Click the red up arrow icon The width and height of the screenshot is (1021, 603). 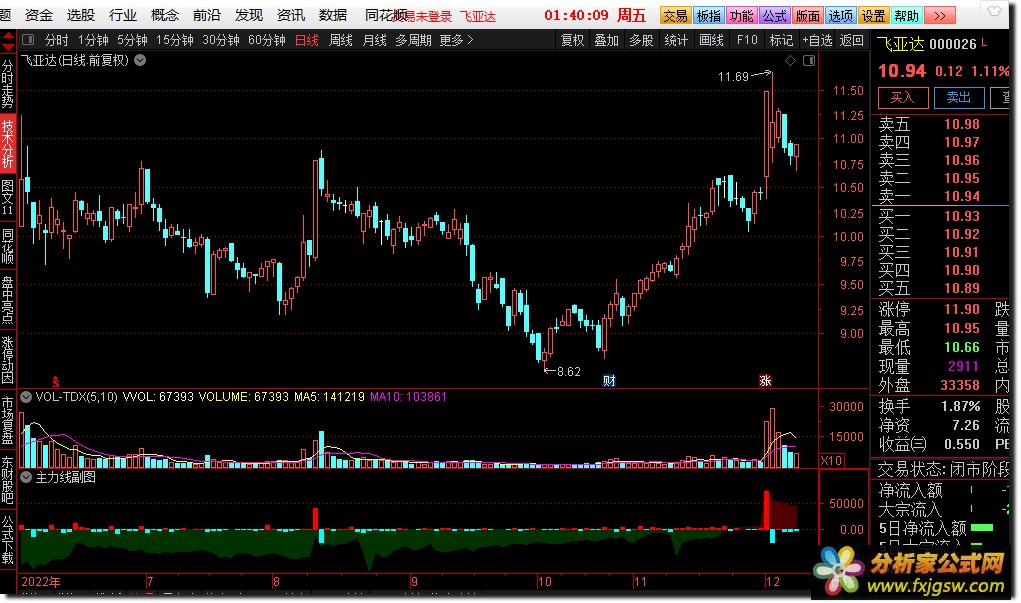[x=8, y=35]
